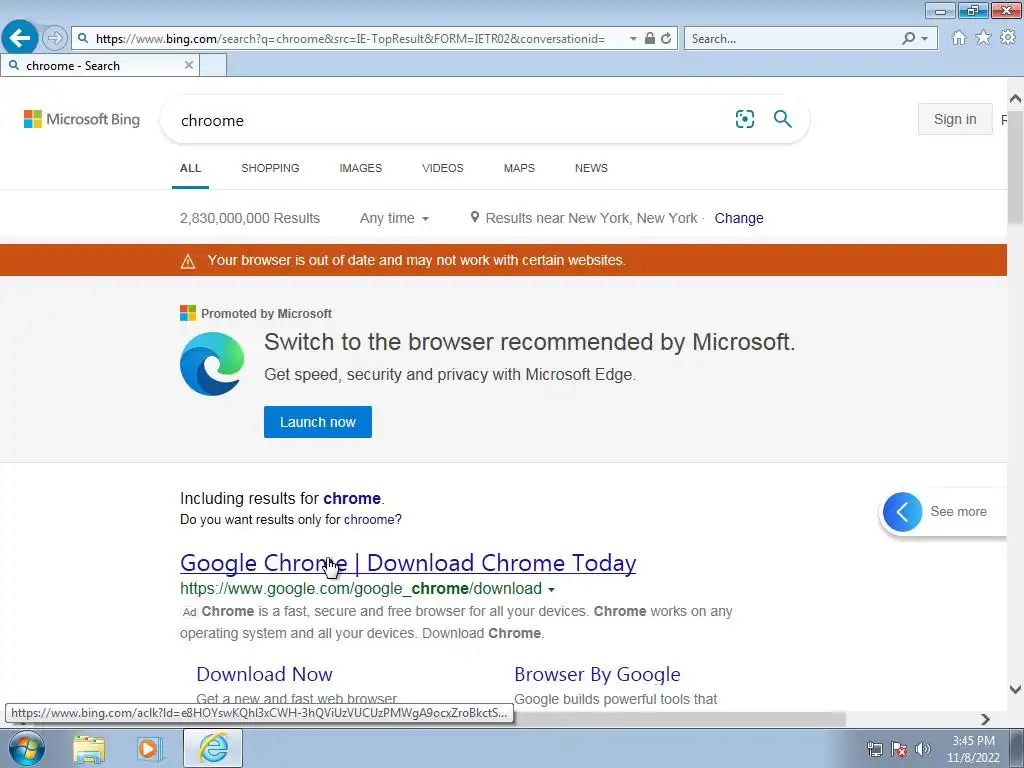This screenshot has width=1024, height=768.
Task: Click the magnifier icon in the browser search box
Action: coord(908,39)
